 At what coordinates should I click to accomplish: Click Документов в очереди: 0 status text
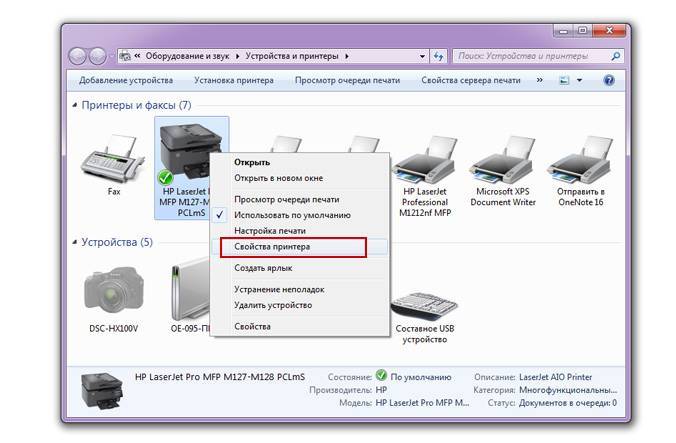click(x=568, y=402)
